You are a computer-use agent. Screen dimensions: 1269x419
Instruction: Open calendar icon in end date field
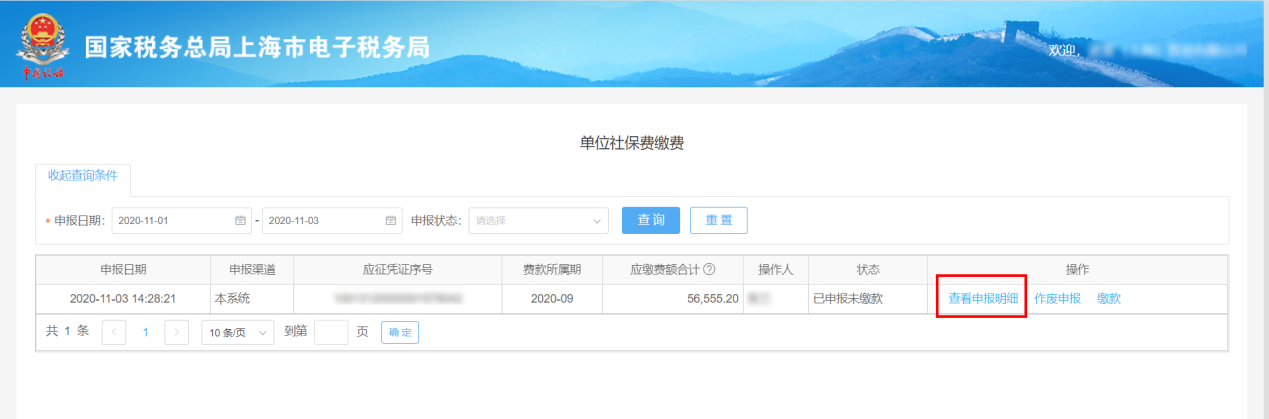[x=391, y=220]
